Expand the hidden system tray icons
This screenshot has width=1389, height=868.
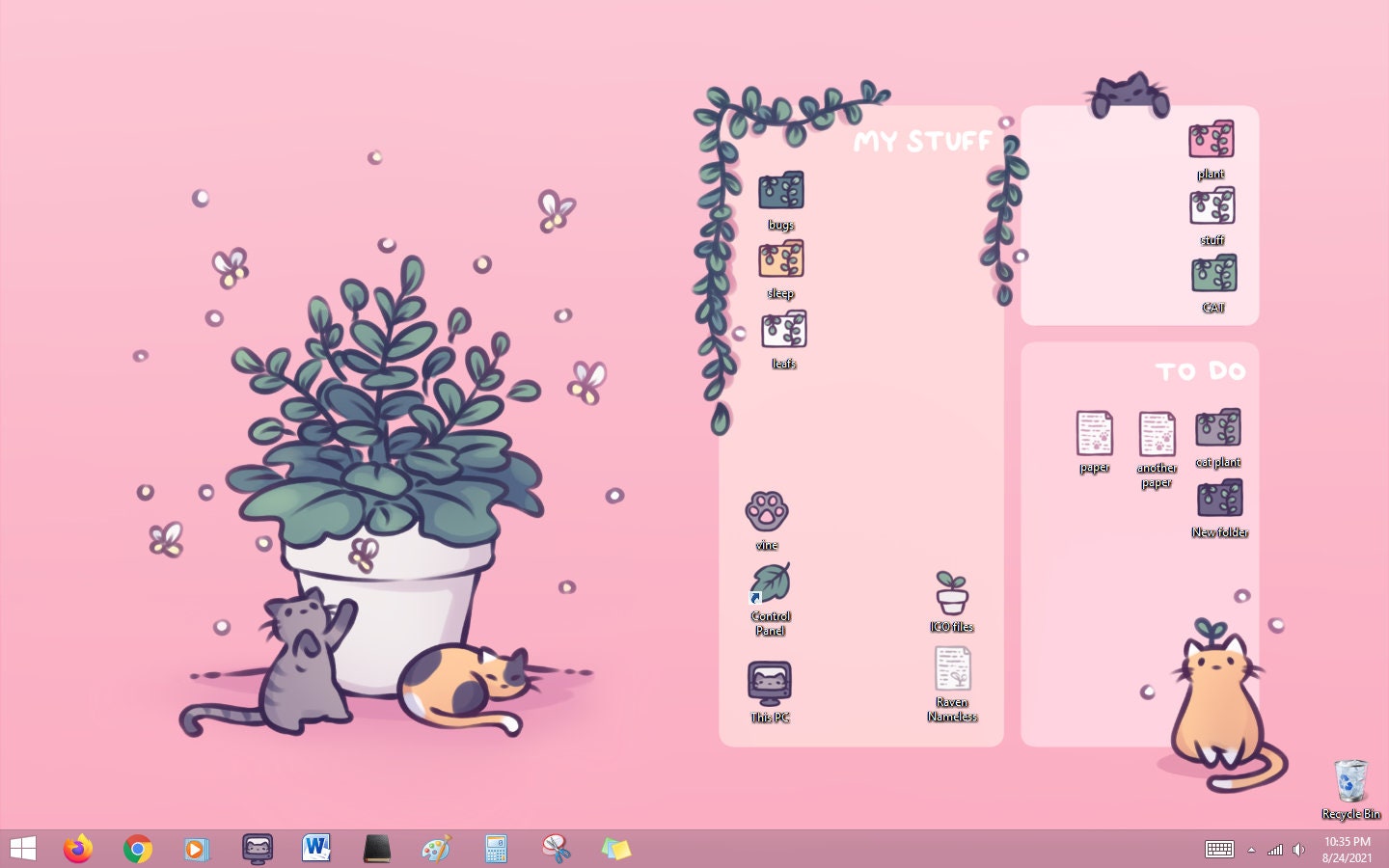pyautogui.click(x=1251, y=850)
